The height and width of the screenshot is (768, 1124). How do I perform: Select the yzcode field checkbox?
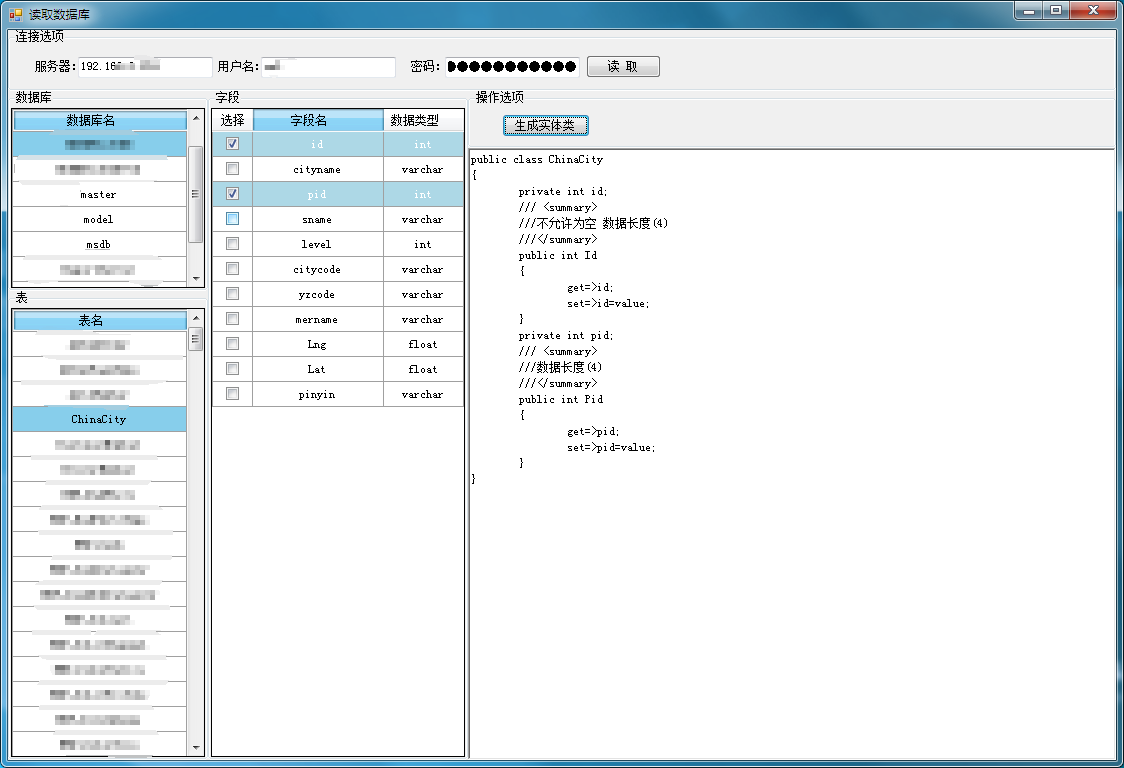tap(232, 293)
